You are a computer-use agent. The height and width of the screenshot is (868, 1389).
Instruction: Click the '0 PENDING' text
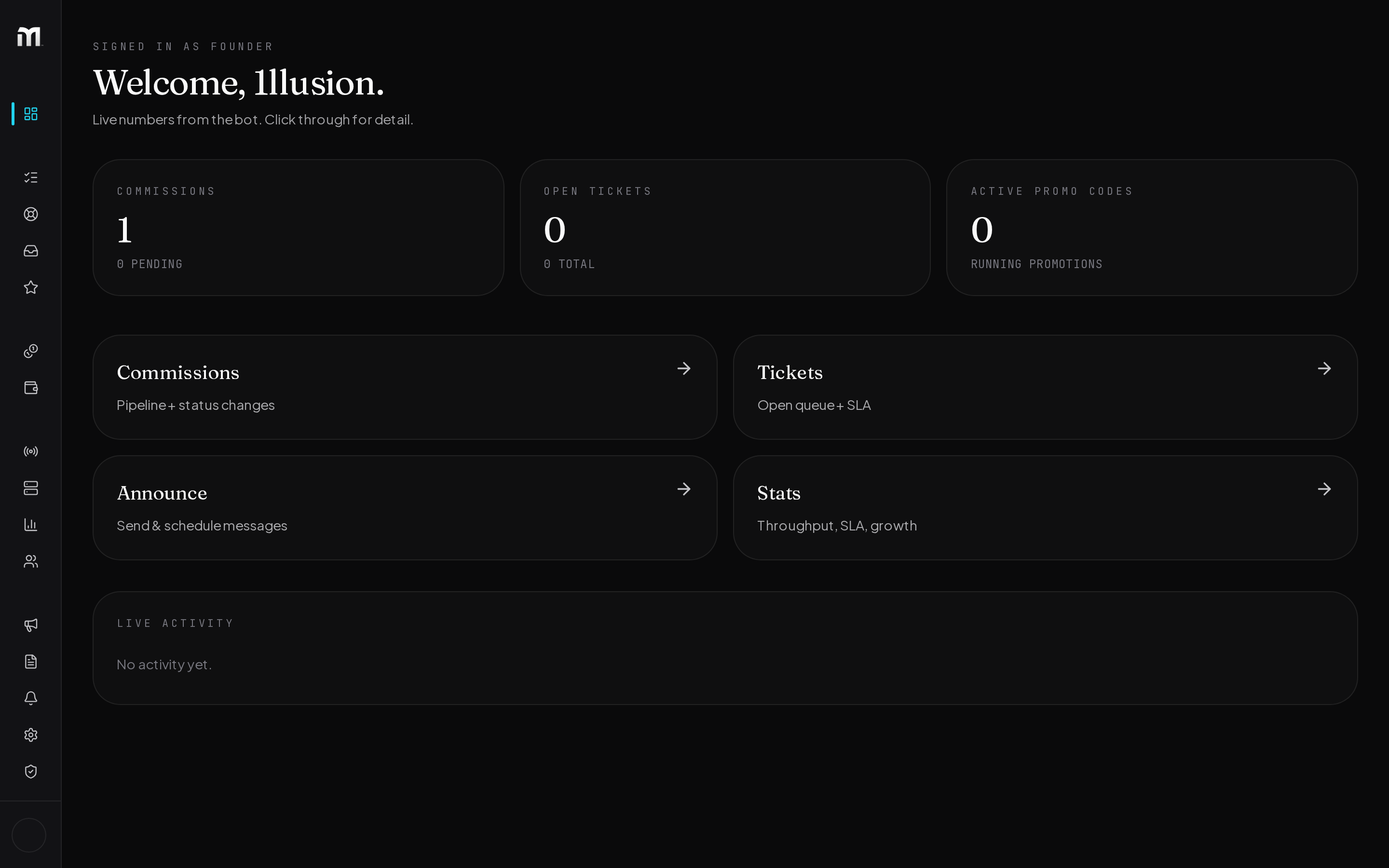pyautogui.click(x=150, y=264)
